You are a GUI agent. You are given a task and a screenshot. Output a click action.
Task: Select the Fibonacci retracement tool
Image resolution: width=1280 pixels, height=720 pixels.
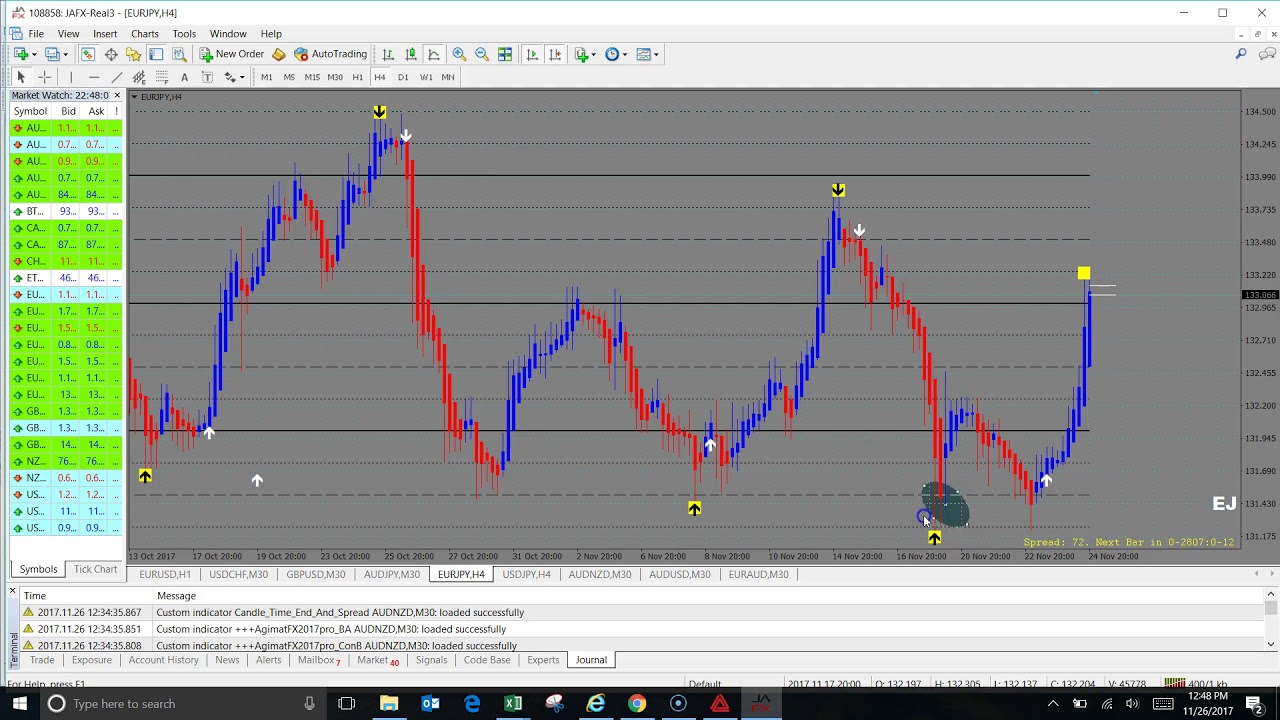[x=162, y=77]
